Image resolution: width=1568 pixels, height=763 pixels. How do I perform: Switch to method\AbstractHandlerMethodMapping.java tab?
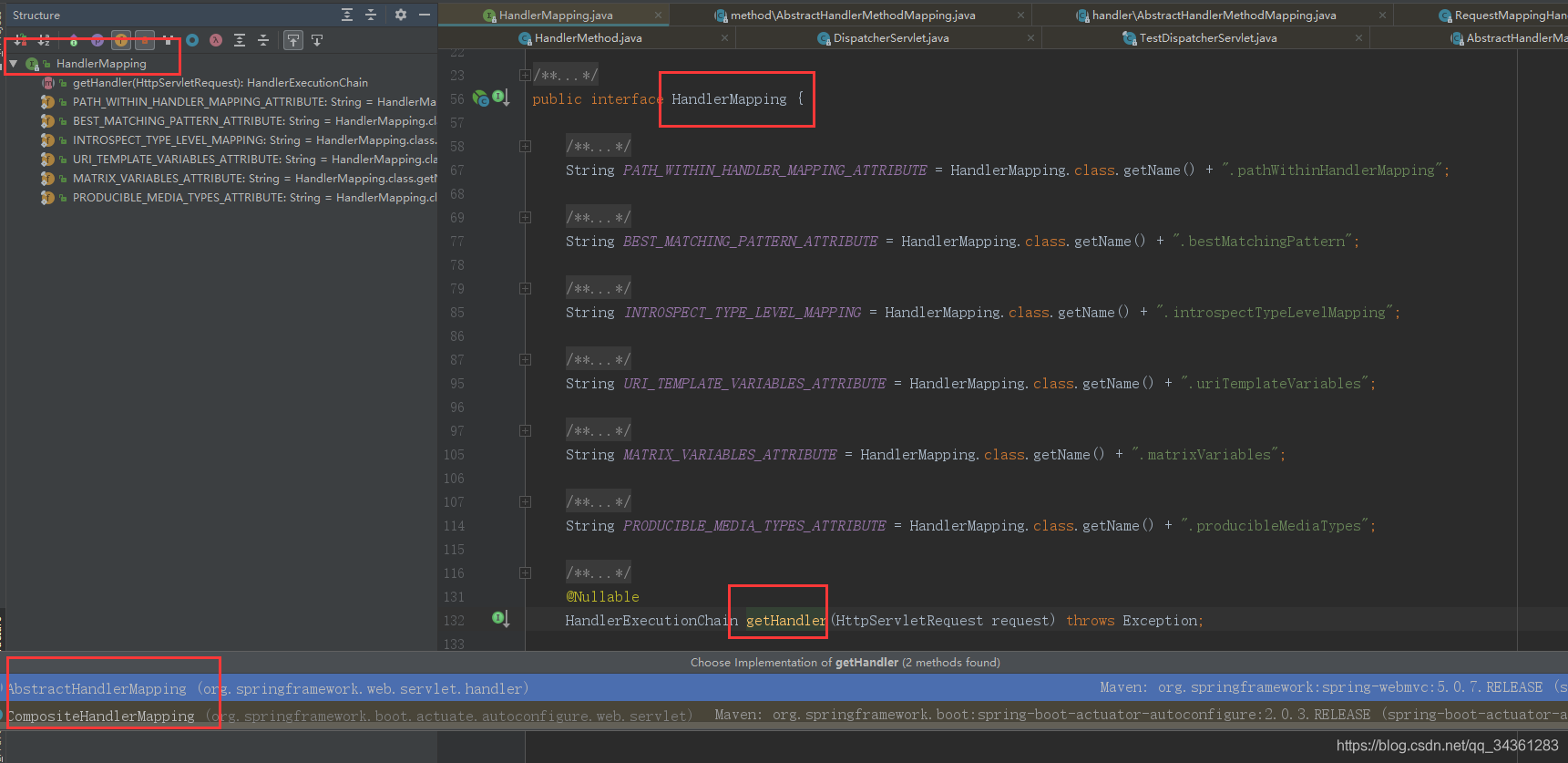click(852, 15)
